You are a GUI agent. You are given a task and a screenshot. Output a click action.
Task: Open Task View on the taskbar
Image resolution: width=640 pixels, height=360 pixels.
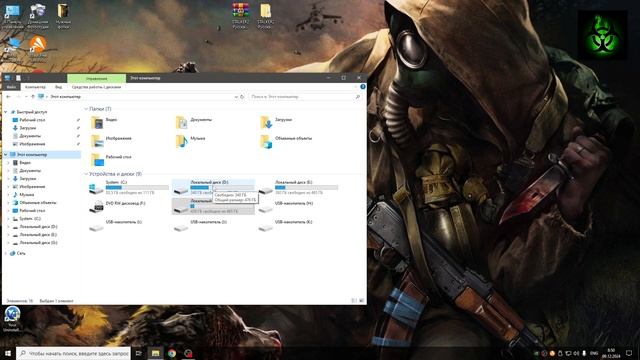(x=139, y=353)
